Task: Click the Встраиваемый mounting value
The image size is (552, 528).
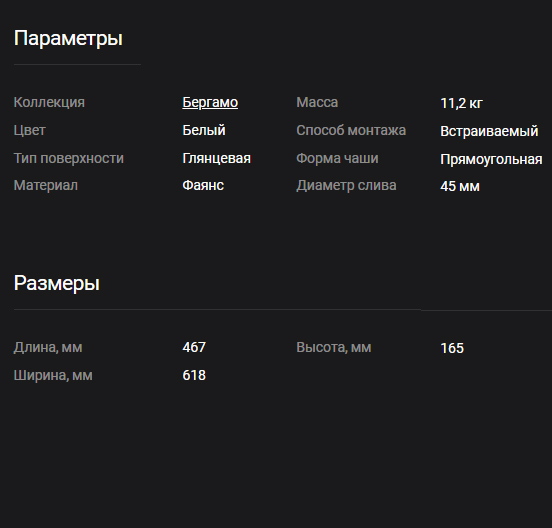Action: click(x=489, y=131)
